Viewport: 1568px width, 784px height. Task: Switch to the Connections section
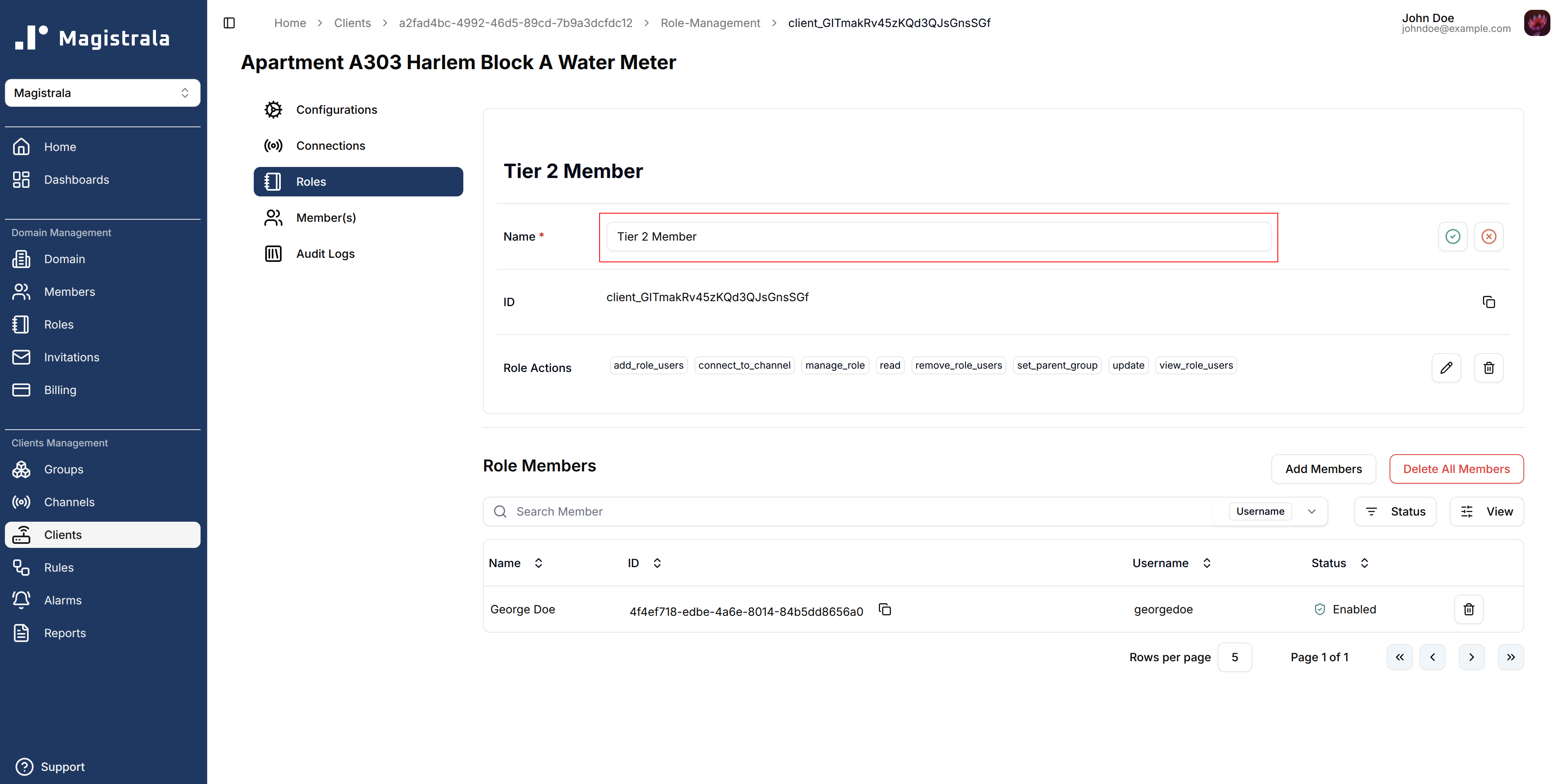(x=330, y=146)
